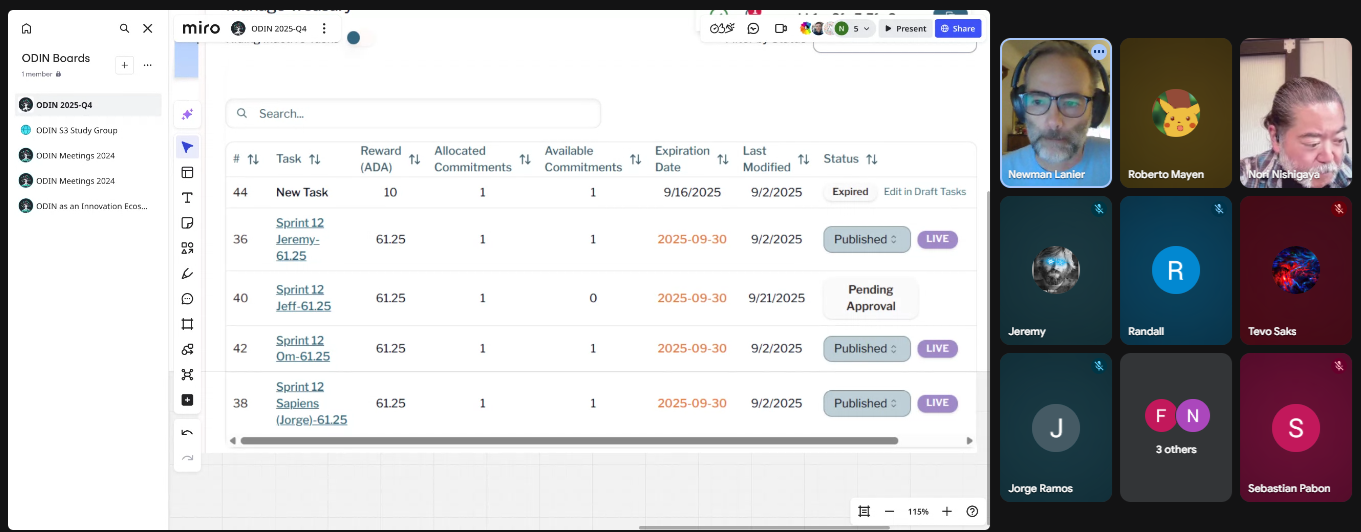
Task: Toggle sort on Status column
Action: click(871, 159)
